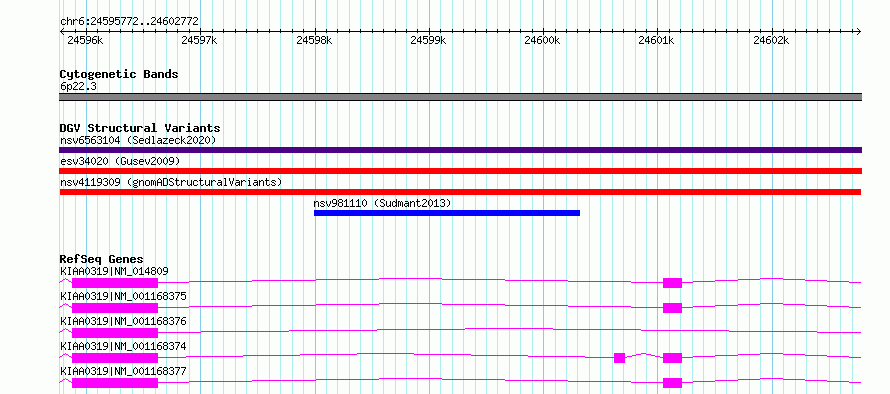Click esv34020 (Gusev2009) variant label
Screen dimensions: 890x394
(120, 161)
